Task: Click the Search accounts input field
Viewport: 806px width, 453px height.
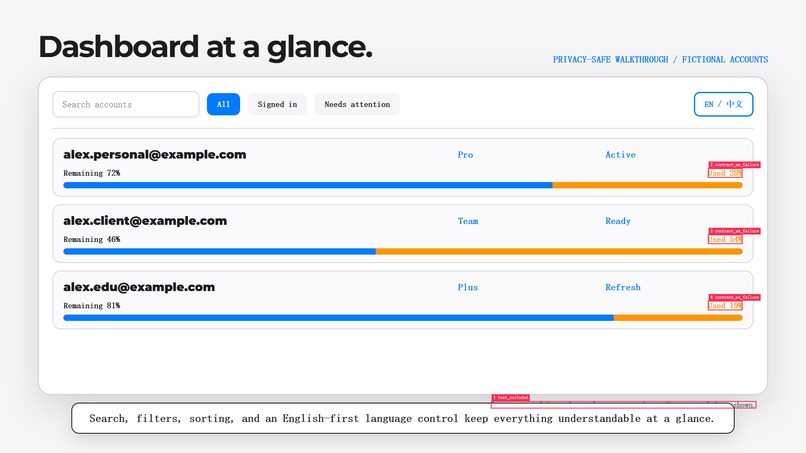Action: [125, 104]
